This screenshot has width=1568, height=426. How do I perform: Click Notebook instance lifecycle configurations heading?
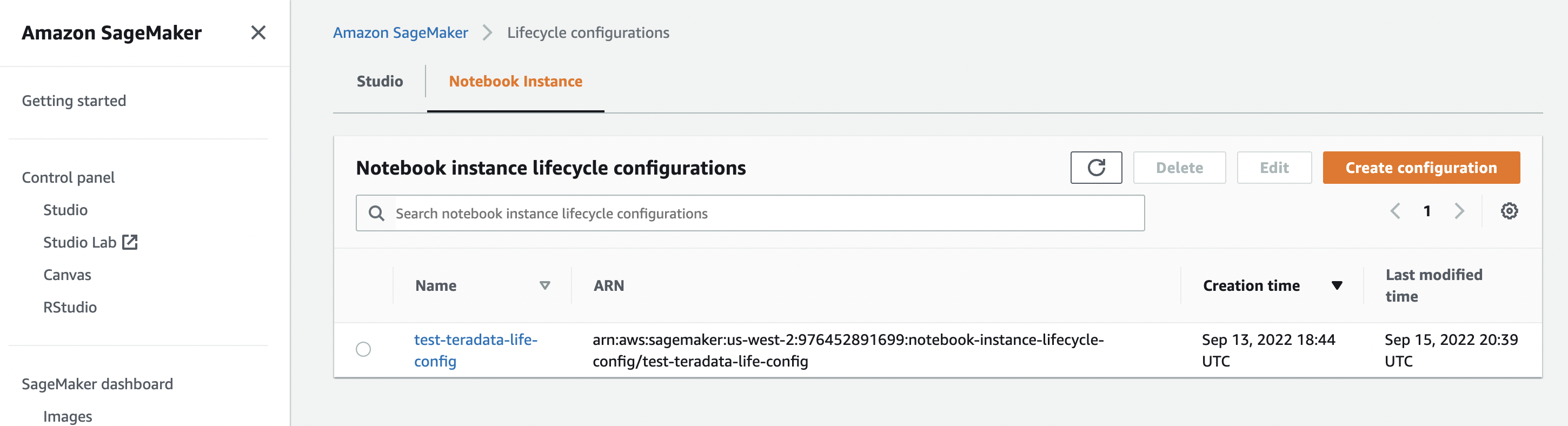551,168
